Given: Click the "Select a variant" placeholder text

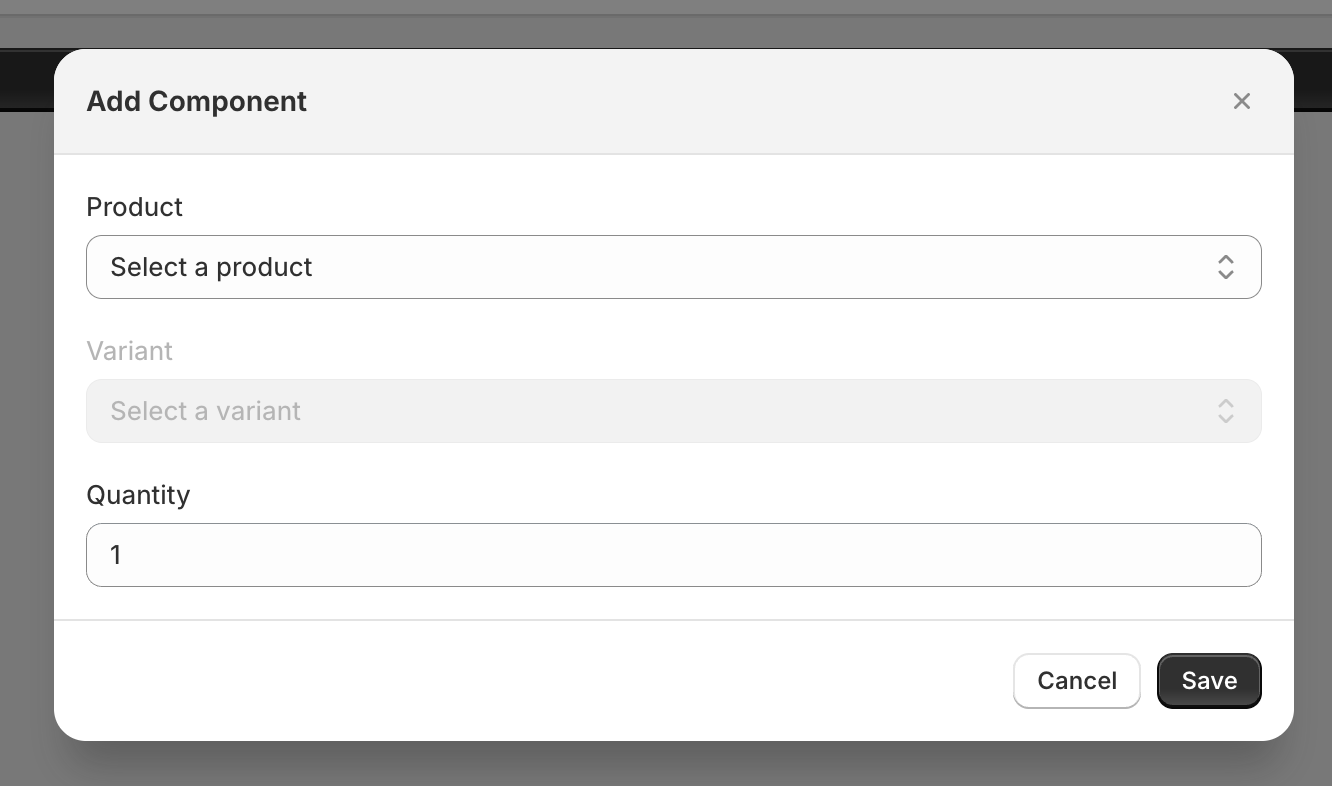Looking at the screenshot, I should pos(206,411).
